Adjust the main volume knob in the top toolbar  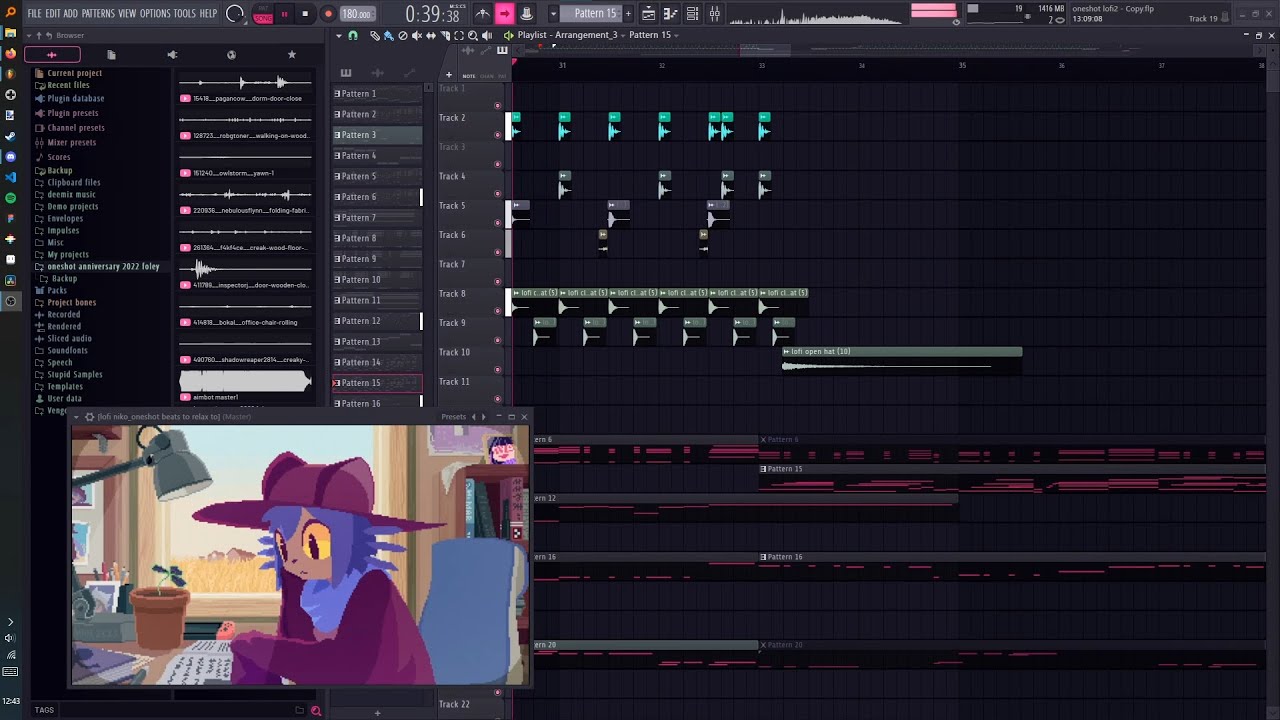[x=235, y=14]
